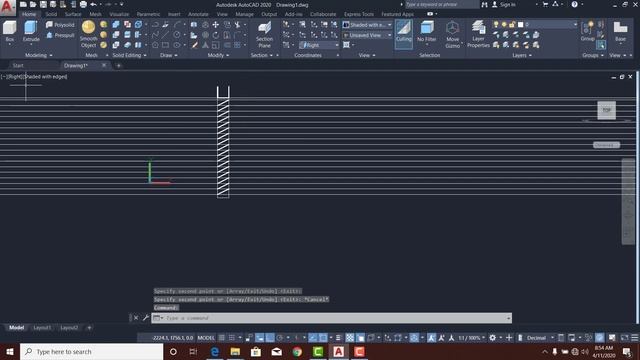Open the AutoCAD application menu logo
640x360 pixels.
coord(7,7)
